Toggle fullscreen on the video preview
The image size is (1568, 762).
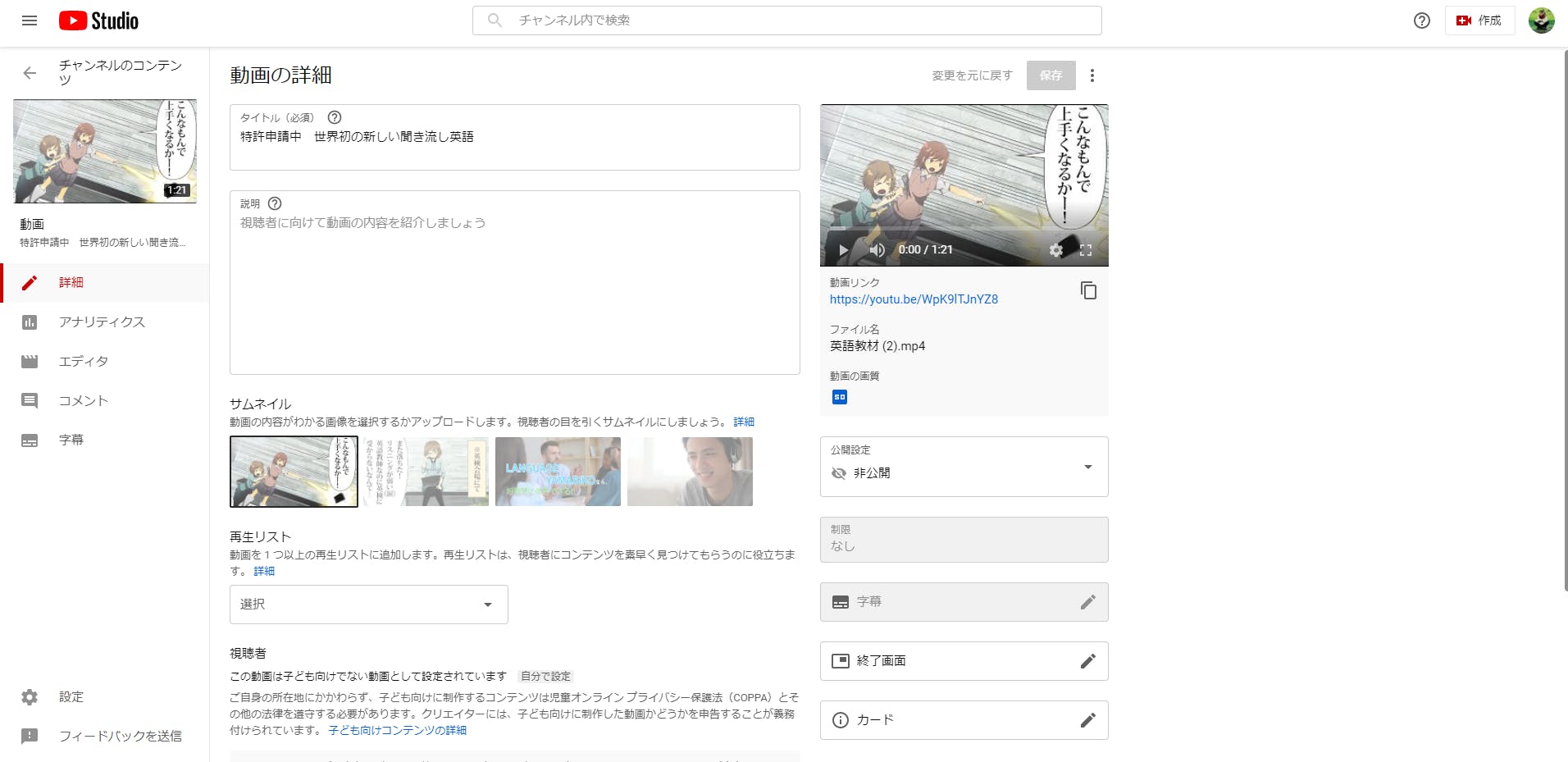1086,250
